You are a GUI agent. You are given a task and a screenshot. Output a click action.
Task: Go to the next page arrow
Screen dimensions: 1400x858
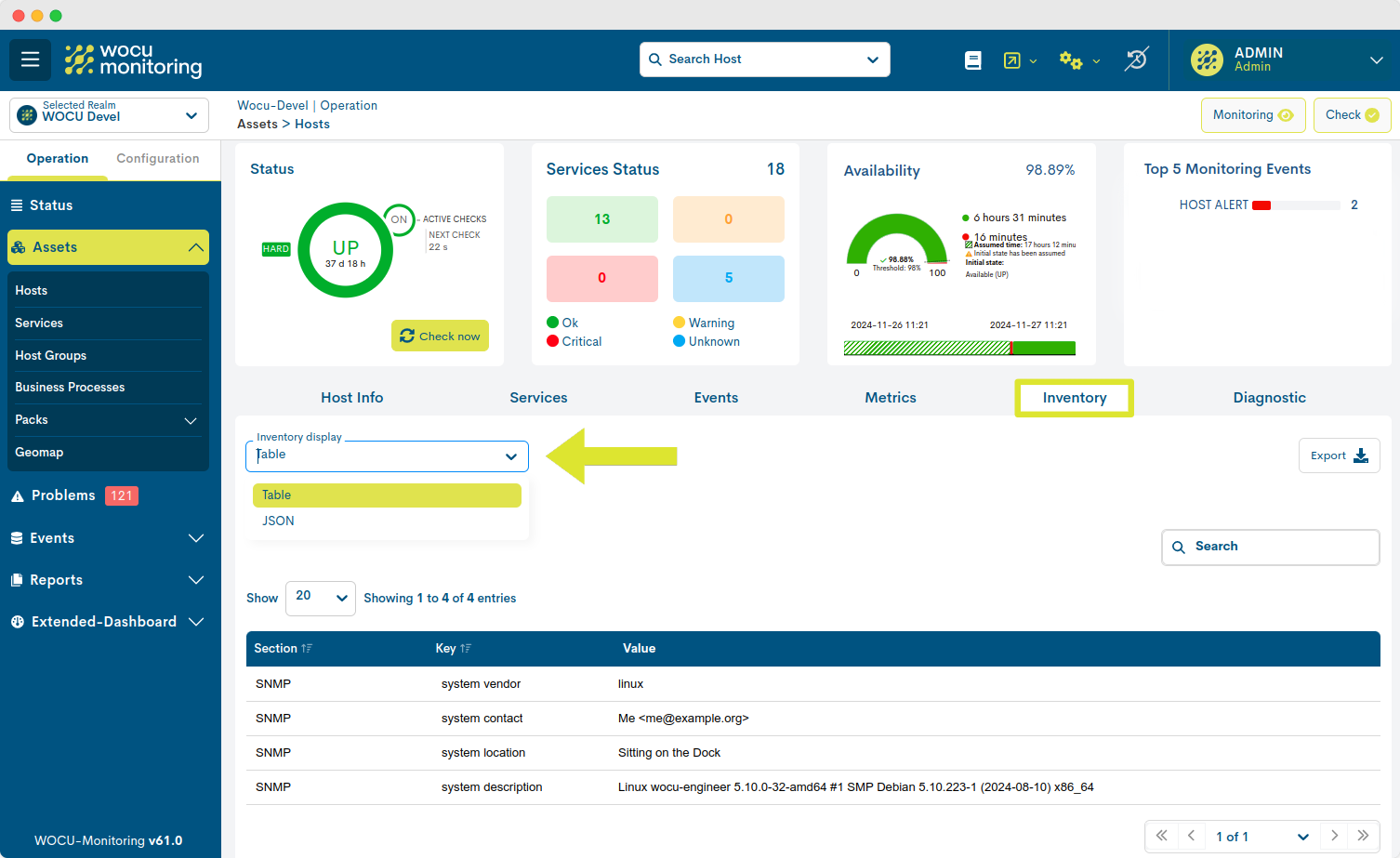tap(1334, 836)
